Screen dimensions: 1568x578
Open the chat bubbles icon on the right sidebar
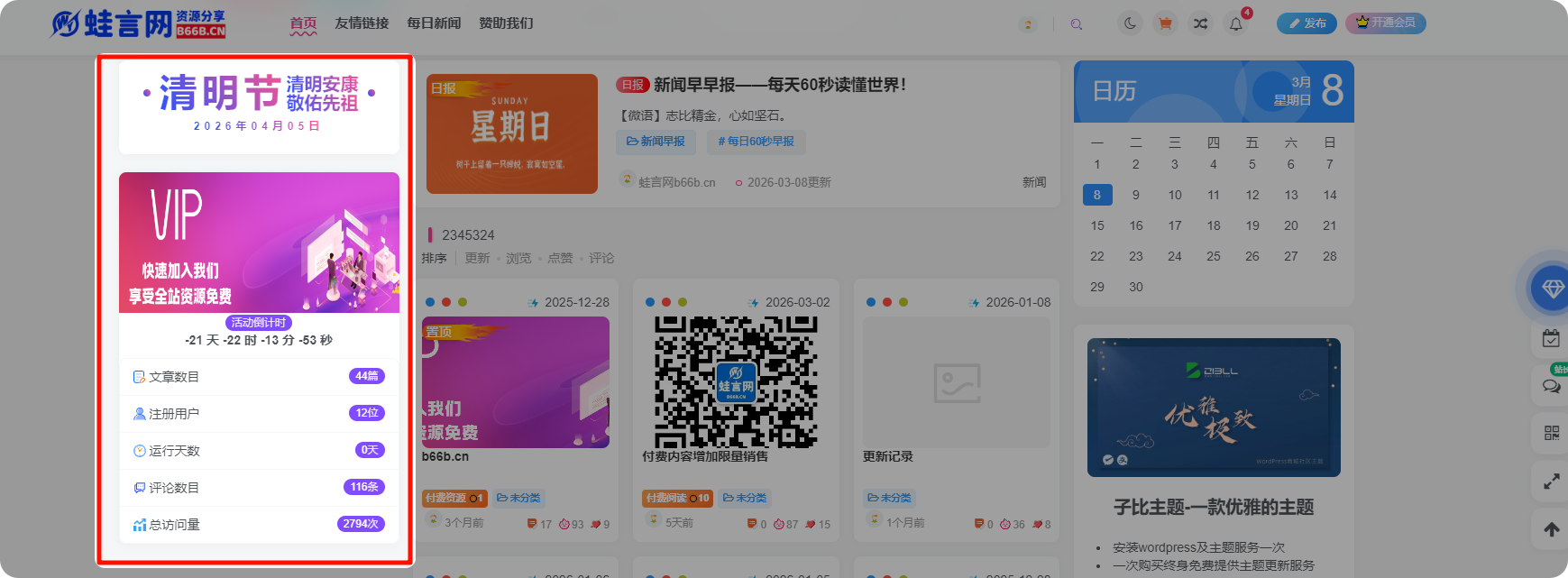point(1551,386)
